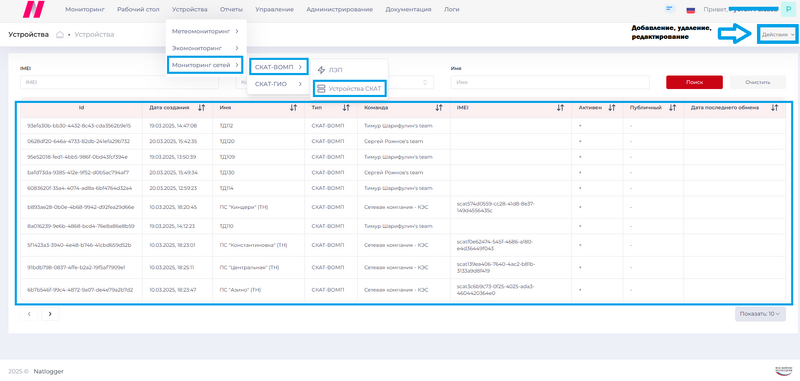
Task: Open the Администрирование menu
Action: (339, 9)
